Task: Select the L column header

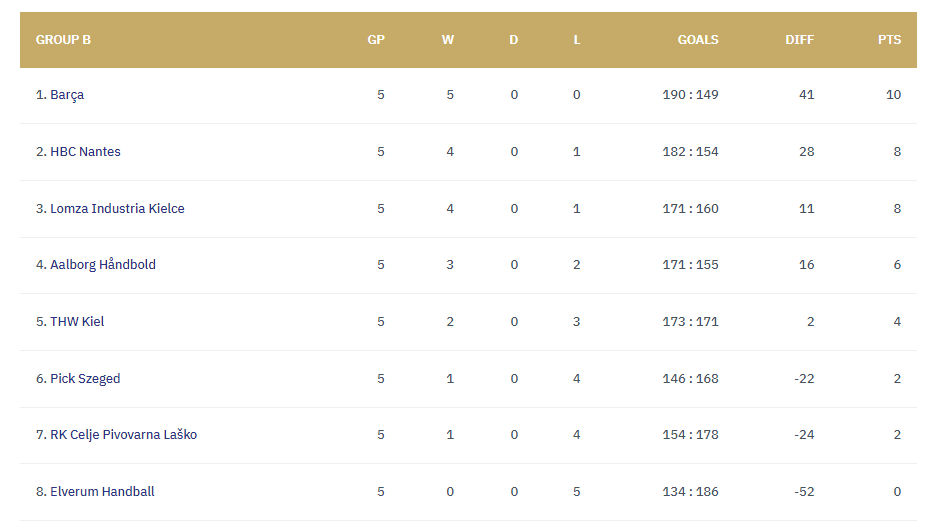Action: point(577,40)
